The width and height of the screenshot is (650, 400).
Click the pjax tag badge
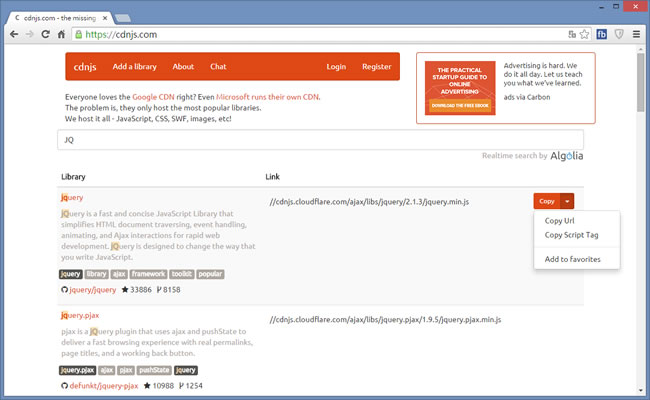126,370
